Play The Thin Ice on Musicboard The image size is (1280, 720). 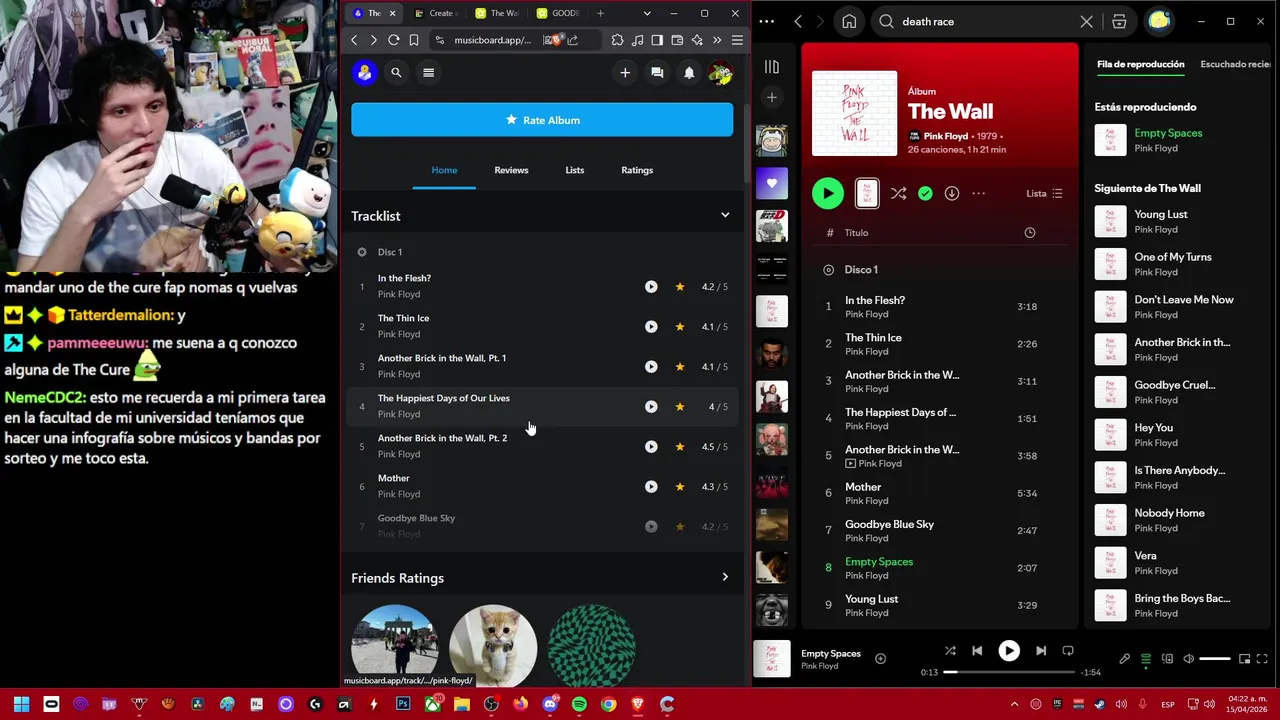click(x=651, y=326)
